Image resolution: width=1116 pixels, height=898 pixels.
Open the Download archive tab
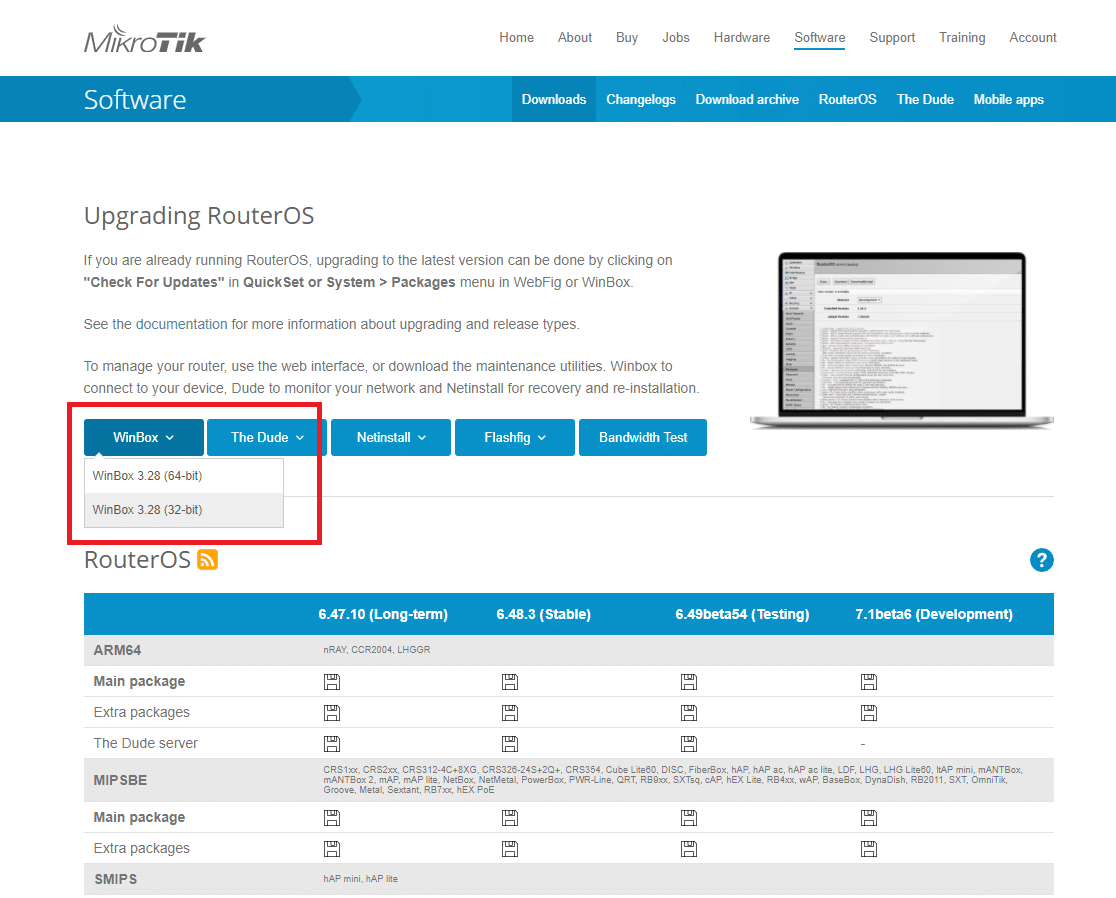[x=747, y=100]
